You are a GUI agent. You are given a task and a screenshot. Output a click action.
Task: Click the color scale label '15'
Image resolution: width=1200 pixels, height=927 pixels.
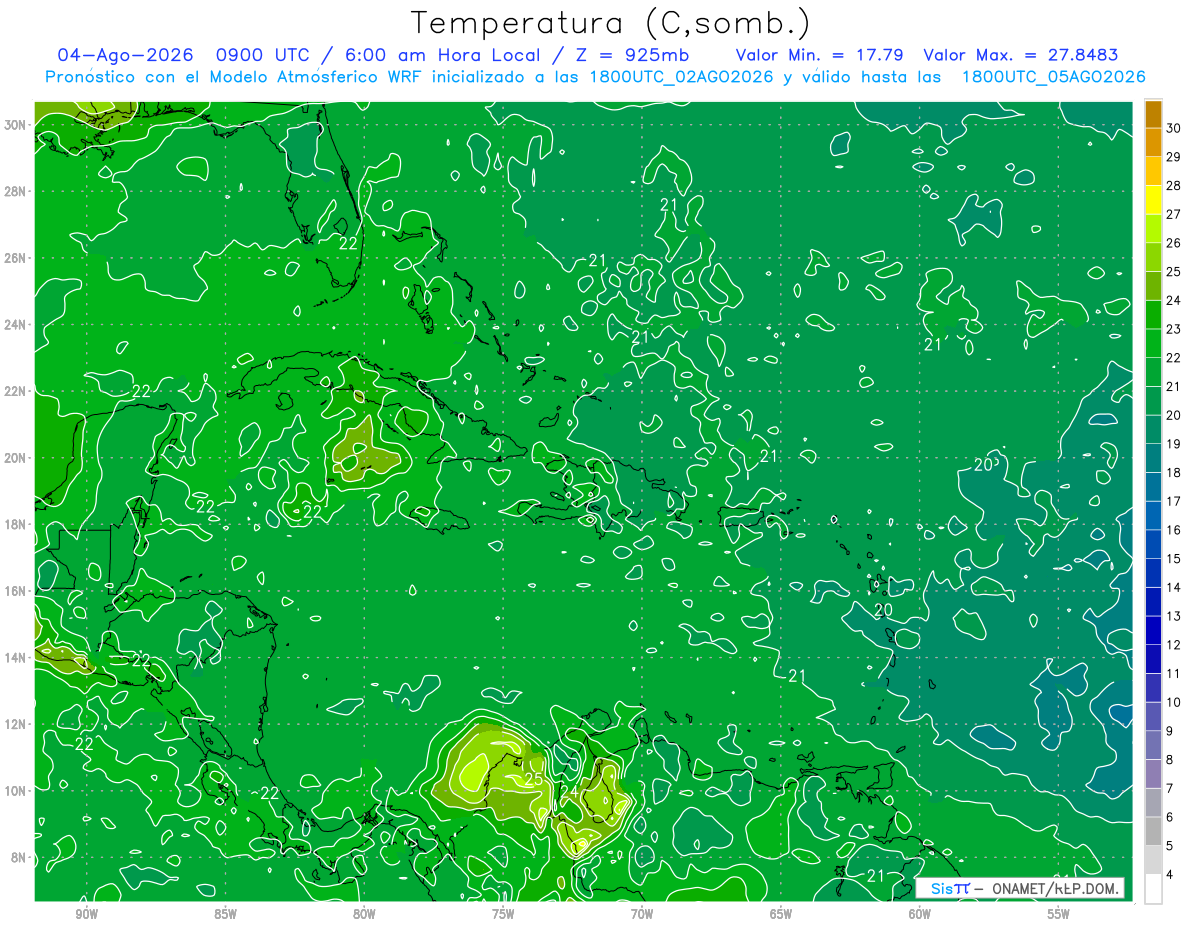click(1174, 558)
